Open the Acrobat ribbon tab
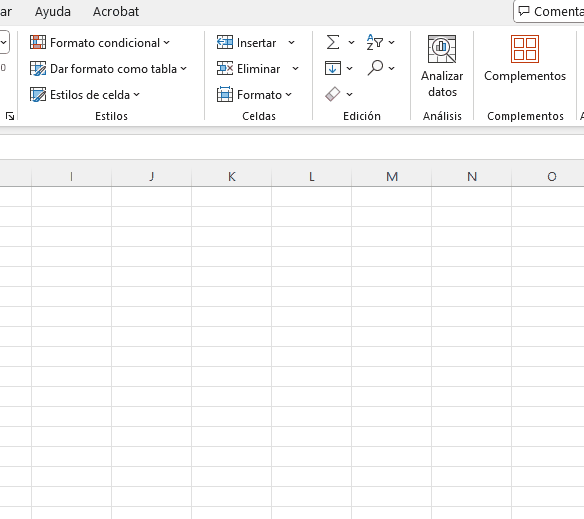The height and width of the screenshot is (519, 584). [x=116, y=12]
